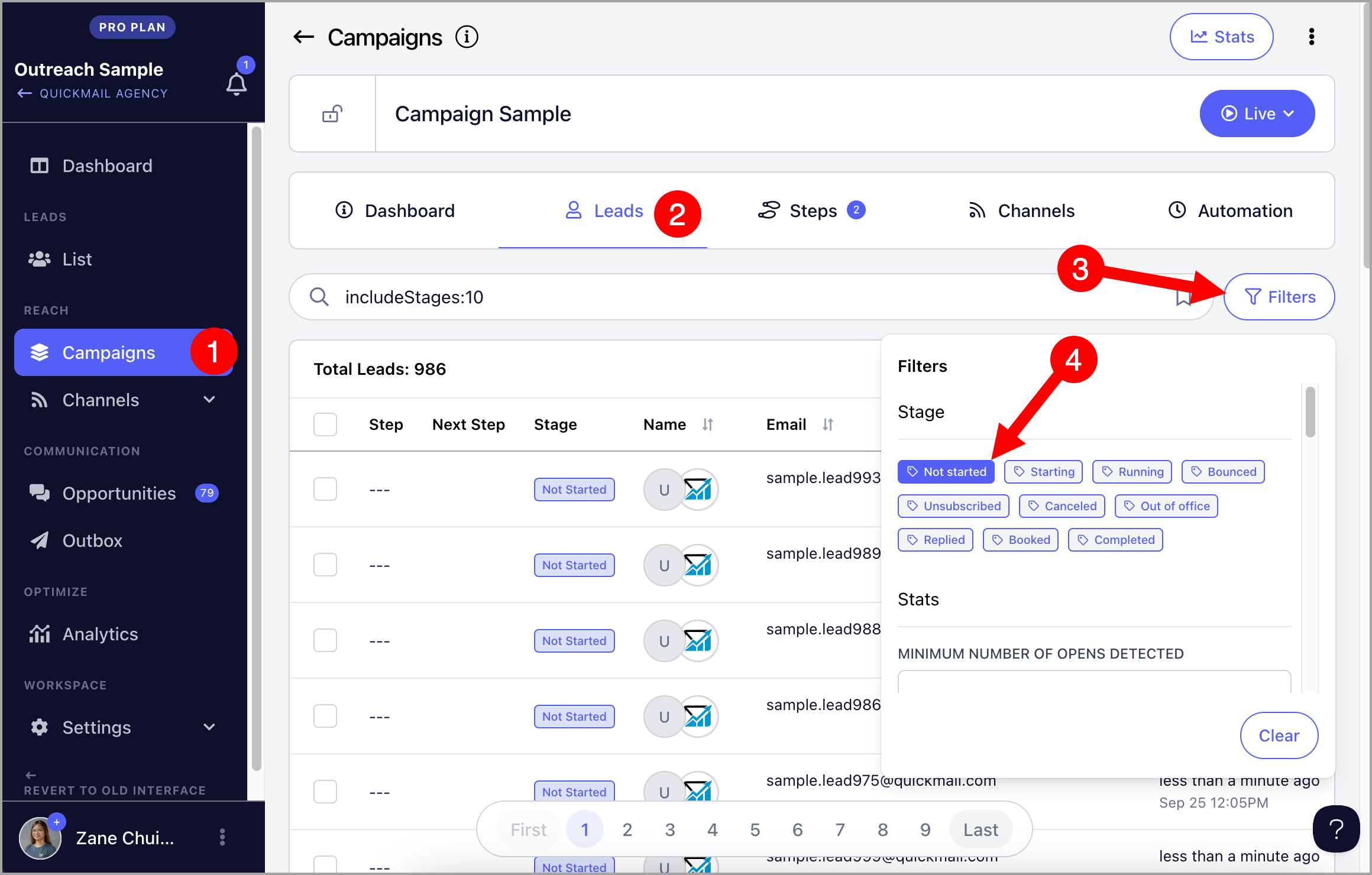Sort leads by Name column
This screenshot has height=875, width=1372.
pos(707,424)
